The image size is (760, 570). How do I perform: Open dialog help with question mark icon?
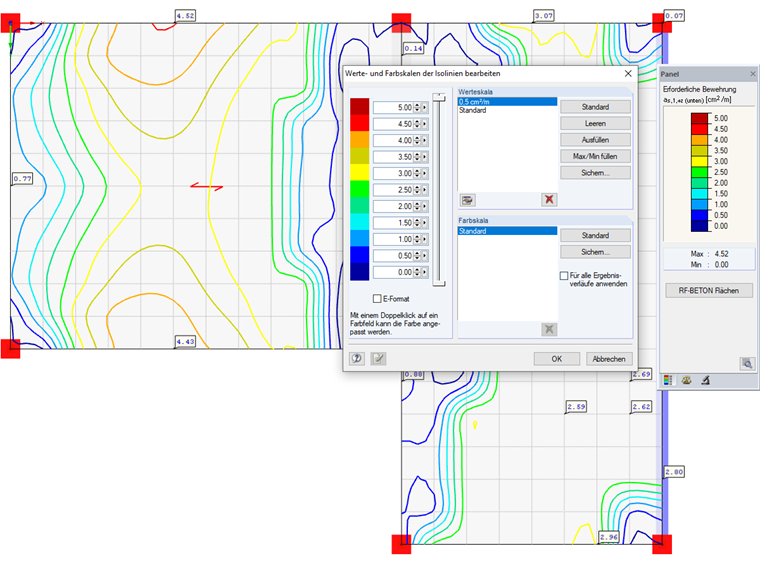[x=357, y=359]
